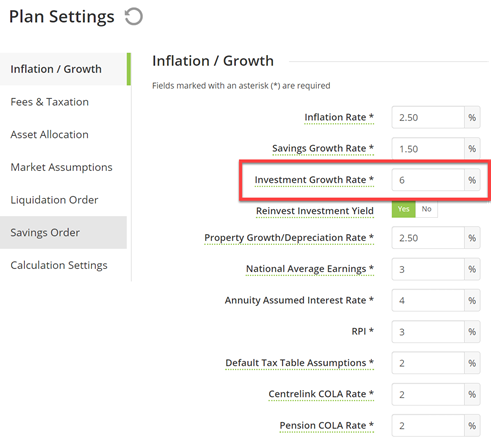Click the RPI input field

click(x=428, y=332)
